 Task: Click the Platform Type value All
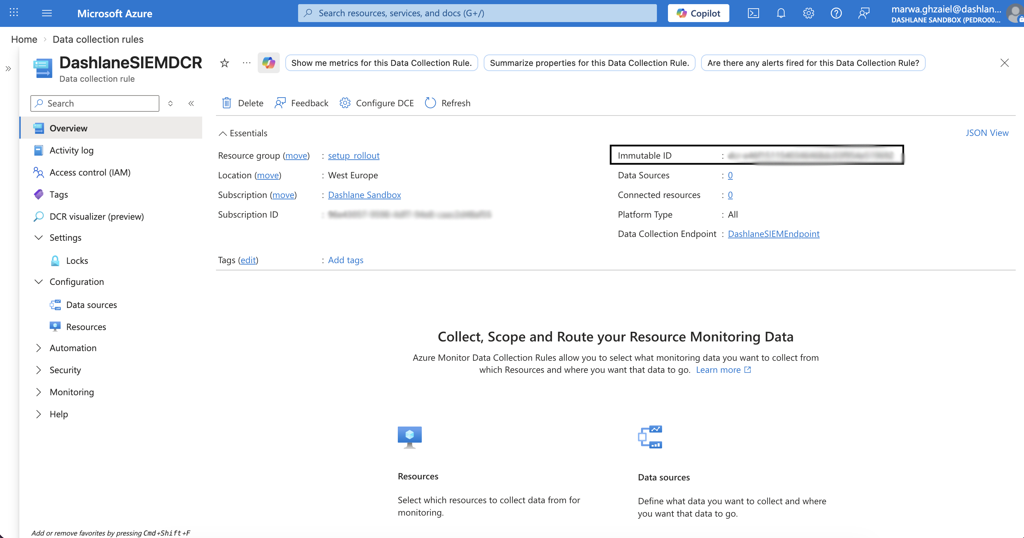[x=733, y=214]
